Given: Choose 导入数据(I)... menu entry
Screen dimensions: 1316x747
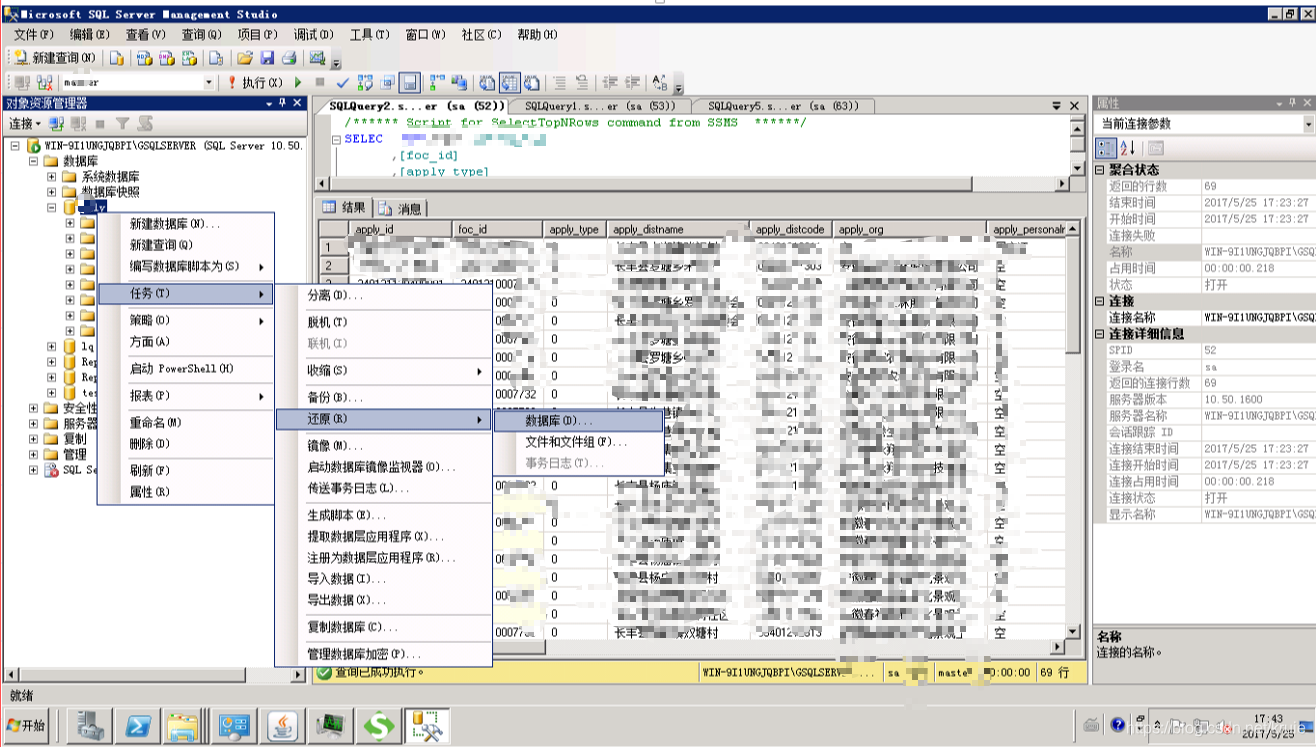Looking at the screenshot, I should [385, 579].
